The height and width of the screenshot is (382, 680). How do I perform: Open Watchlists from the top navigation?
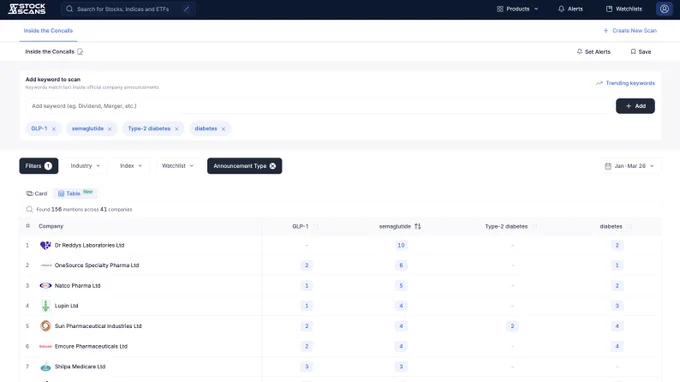click(x=624, y=9)
